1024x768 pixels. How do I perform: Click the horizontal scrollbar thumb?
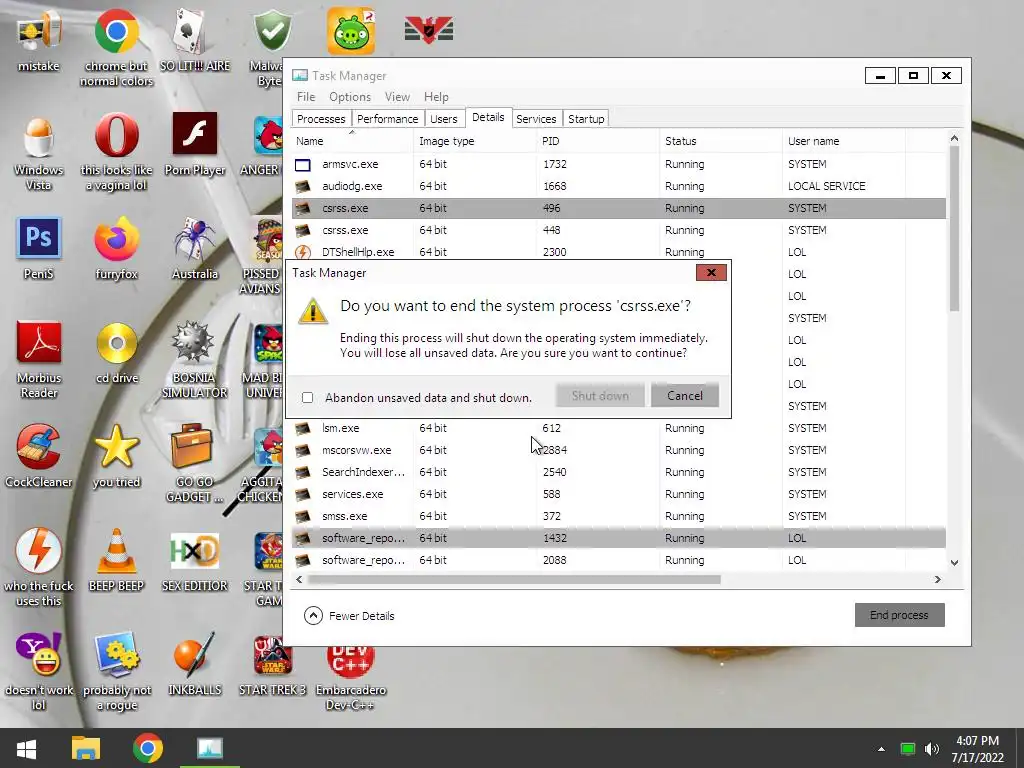pyautogui.click(x=514, y=579)
